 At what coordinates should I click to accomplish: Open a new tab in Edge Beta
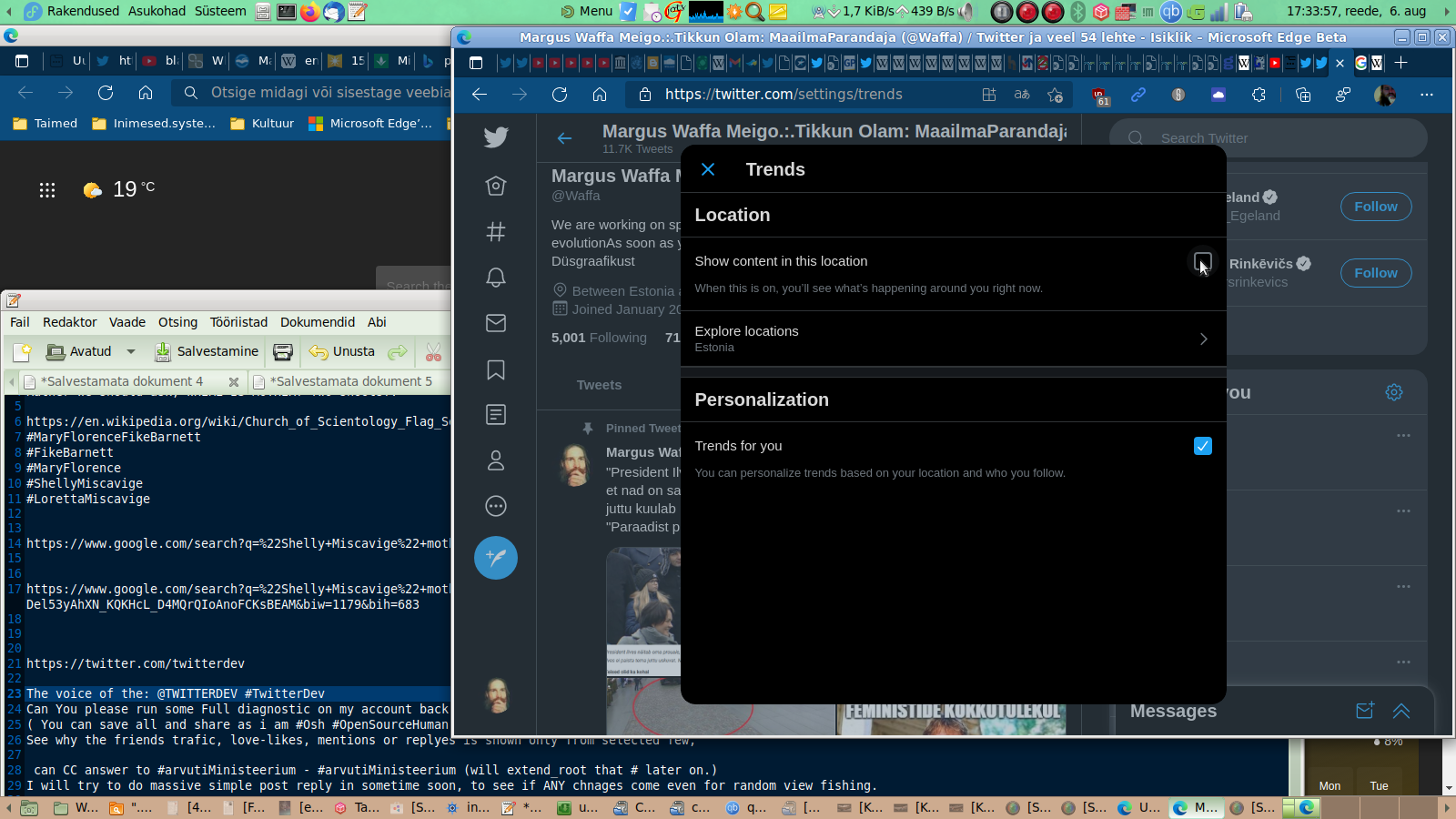(x=1401, y=63)
